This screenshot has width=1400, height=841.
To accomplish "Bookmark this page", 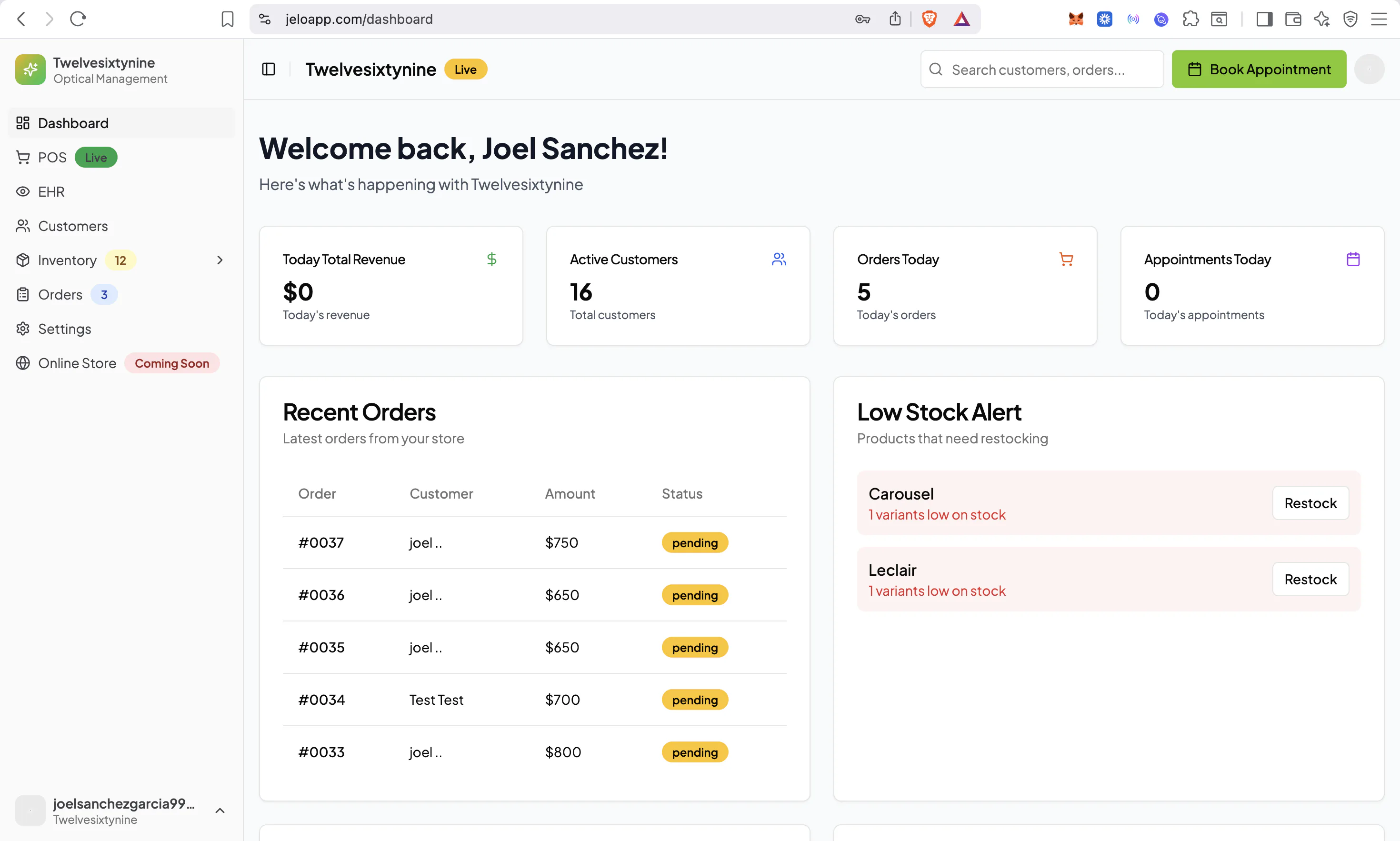I will (x=227, y=19).
